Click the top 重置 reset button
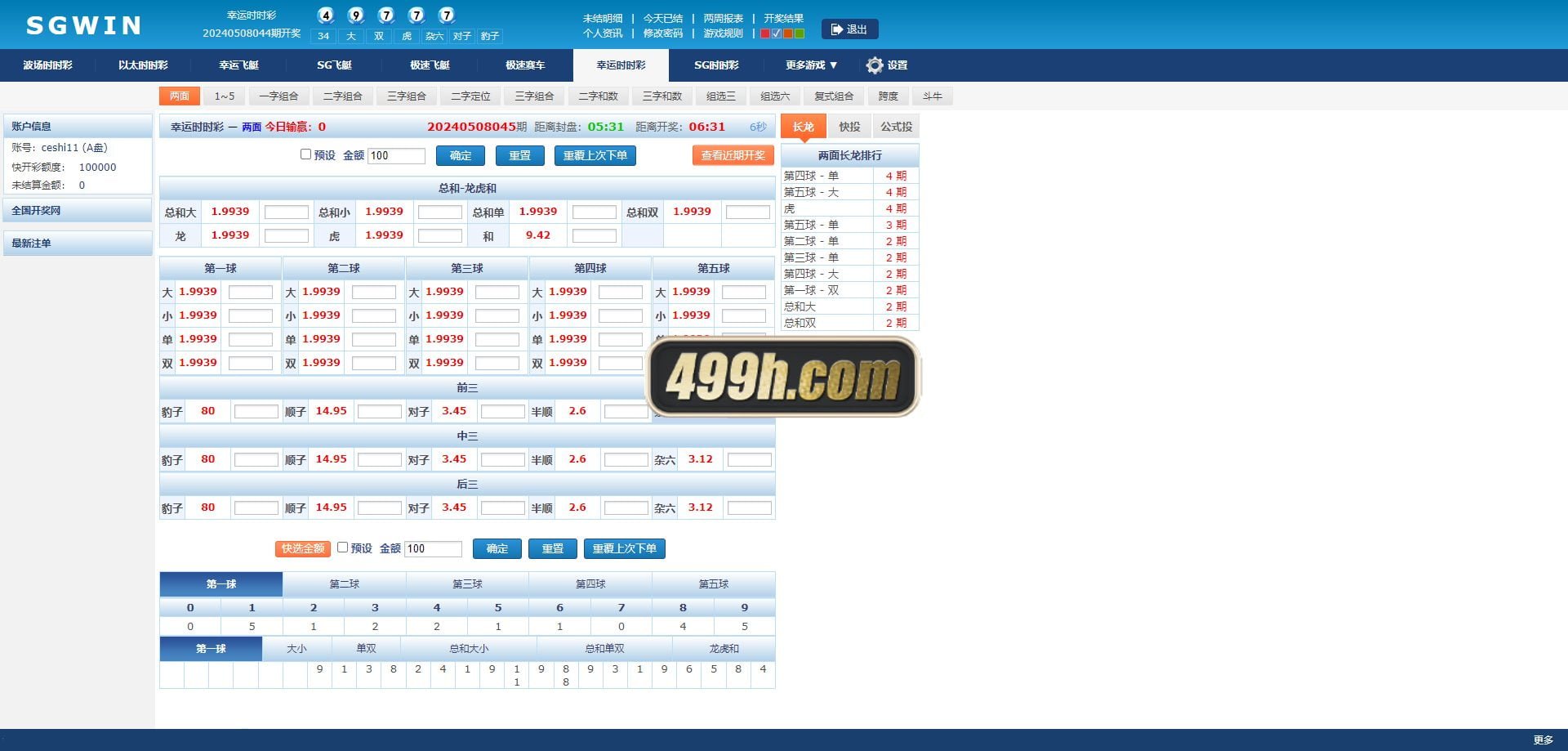 click(x=520, y=156)
